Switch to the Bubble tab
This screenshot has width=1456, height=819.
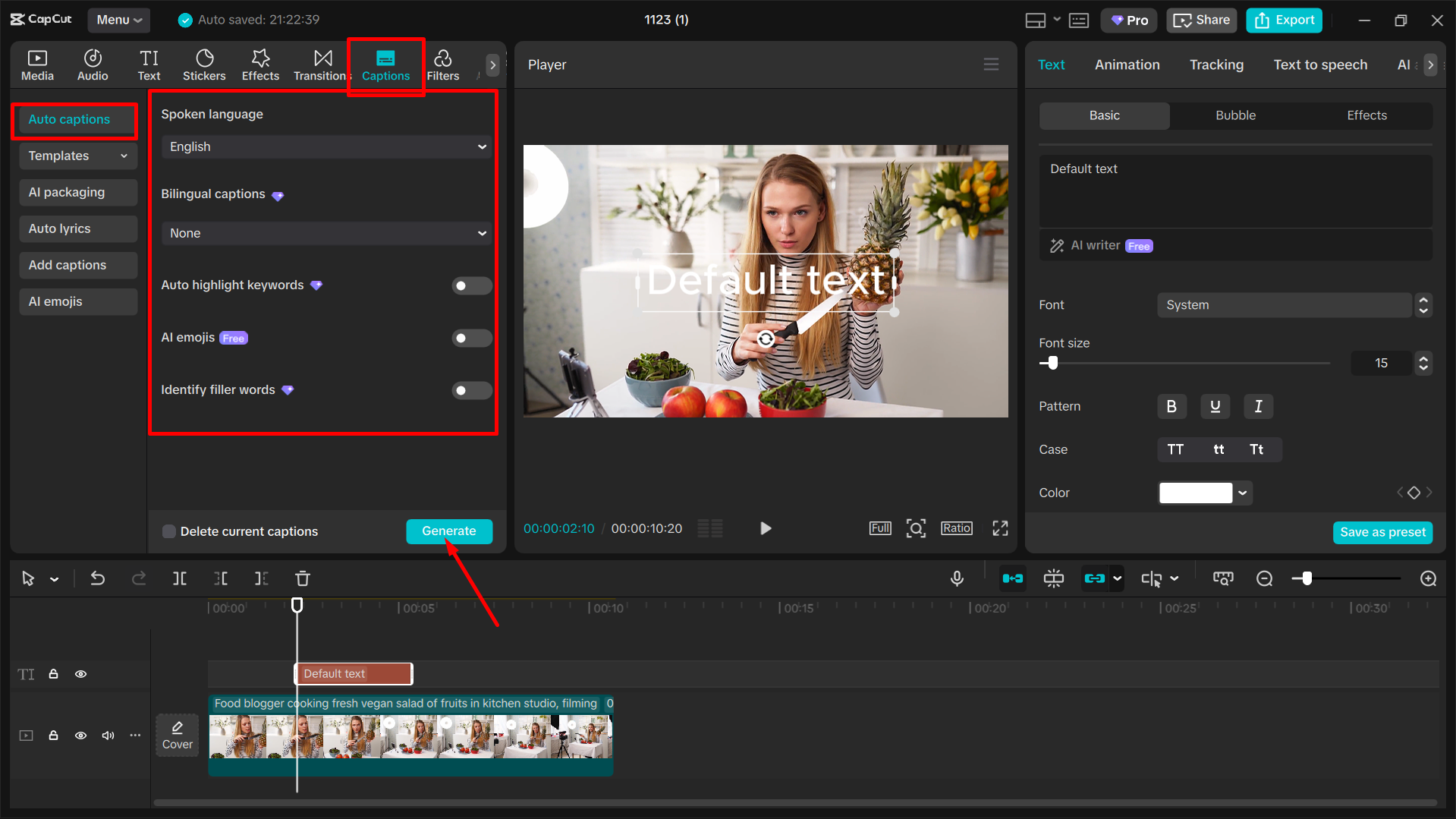pyautogui.click(x=1235, y=115)
